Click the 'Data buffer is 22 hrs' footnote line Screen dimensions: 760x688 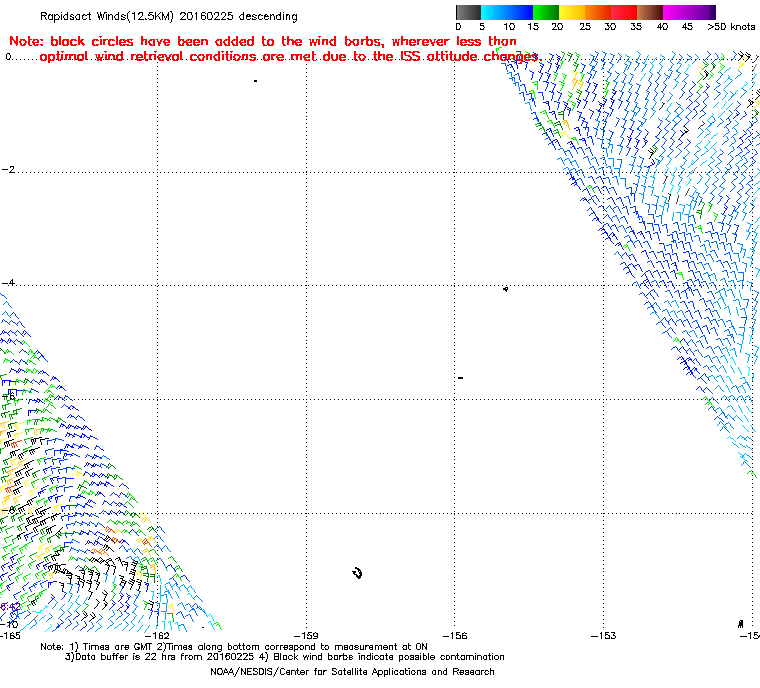[285, 657]
